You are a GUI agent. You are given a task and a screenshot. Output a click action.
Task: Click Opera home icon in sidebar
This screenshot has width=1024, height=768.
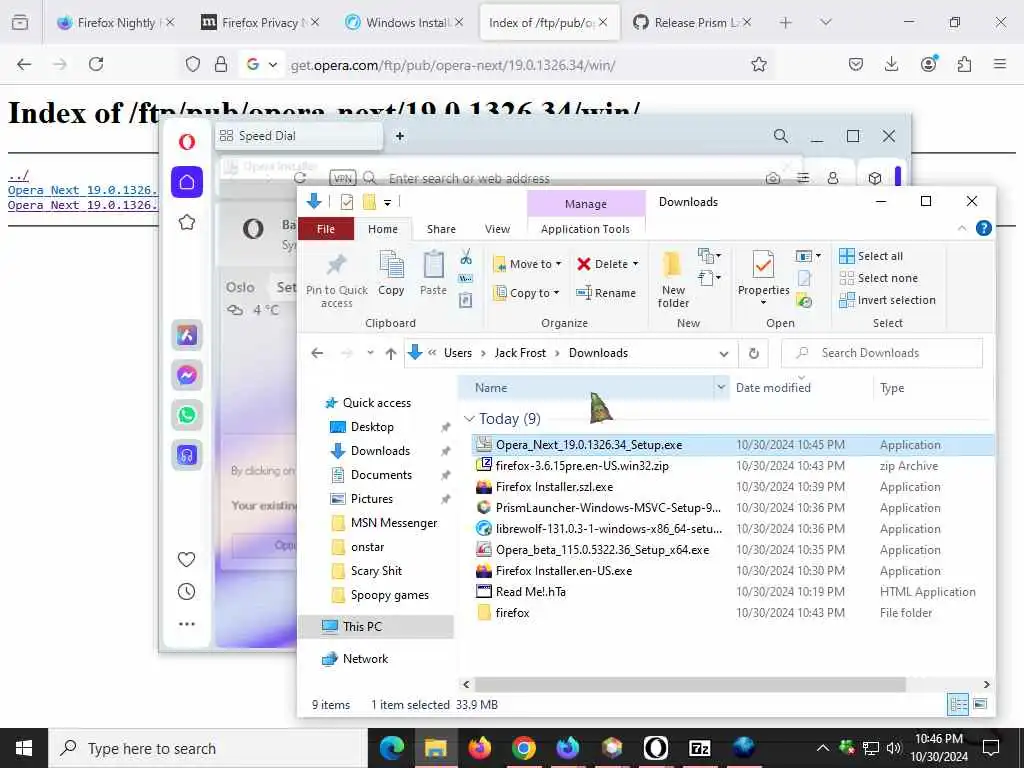tap(187, 182)
